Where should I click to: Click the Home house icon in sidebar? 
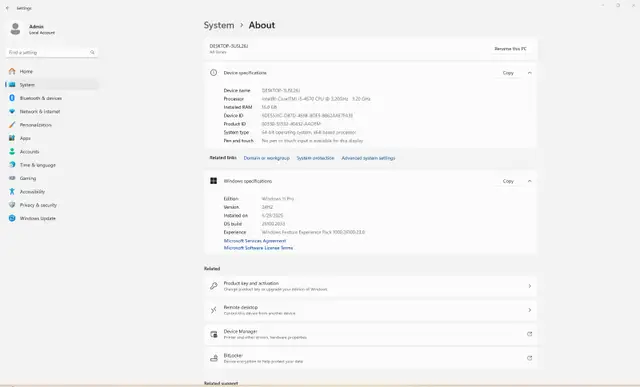(12, 71)
